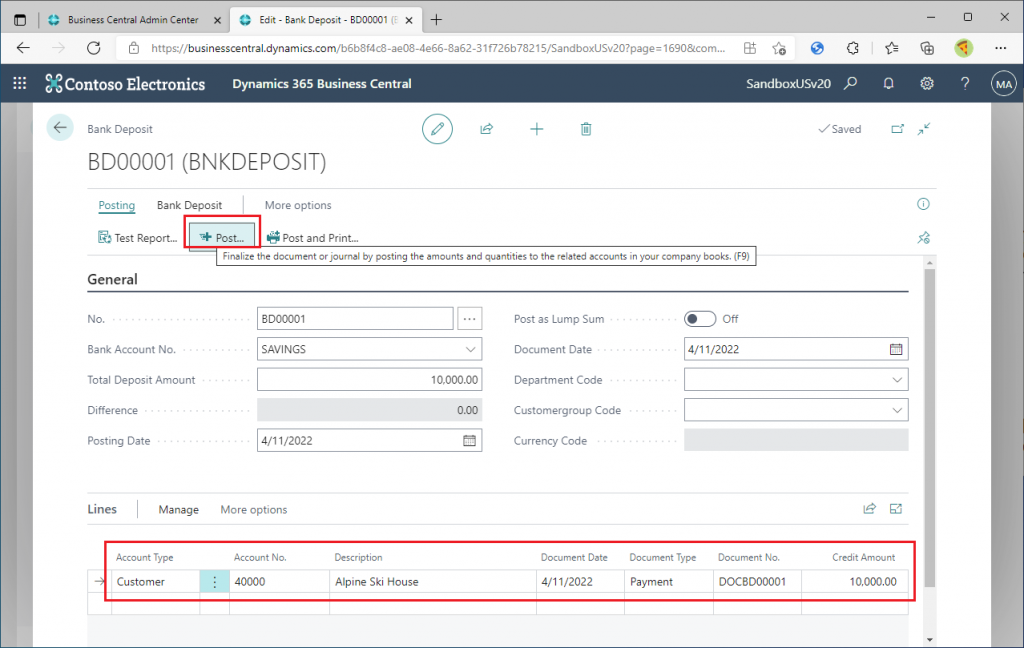Image resolution: width=1024 pixels, height=648 pixels.
Task: Click the pencil edit mode icon
Action: click(x=437, y=129)
